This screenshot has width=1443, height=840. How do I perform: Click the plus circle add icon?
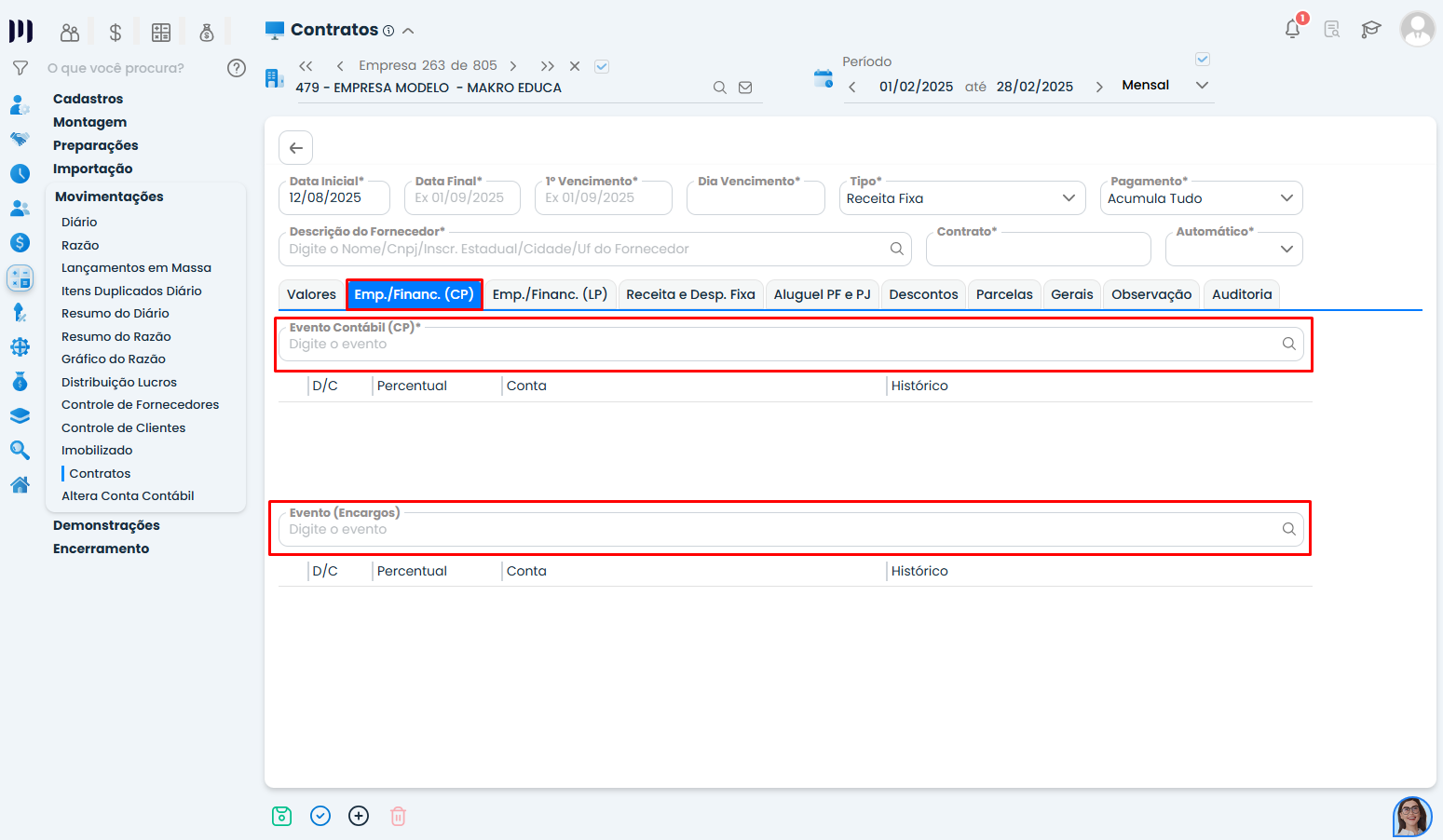click(x=359, y=817)
